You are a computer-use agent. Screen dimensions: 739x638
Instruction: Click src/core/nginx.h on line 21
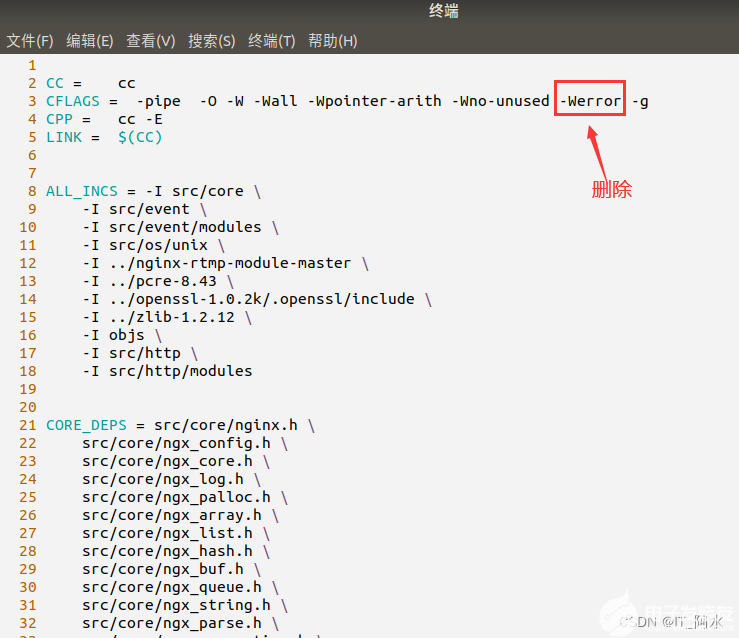(226, 425)
